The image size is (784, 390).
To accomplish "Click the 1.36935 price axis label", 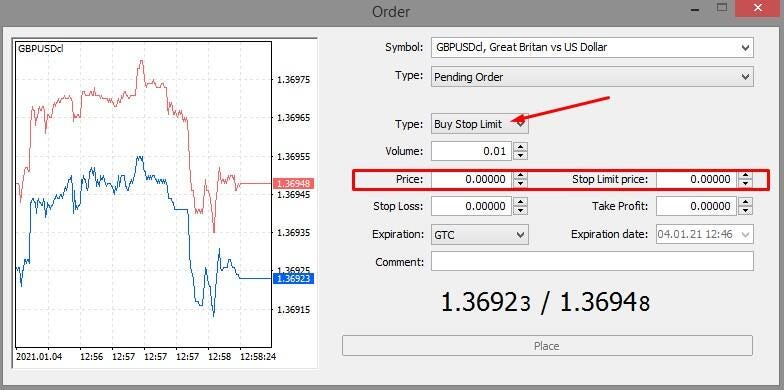I will tap(294, 232).
